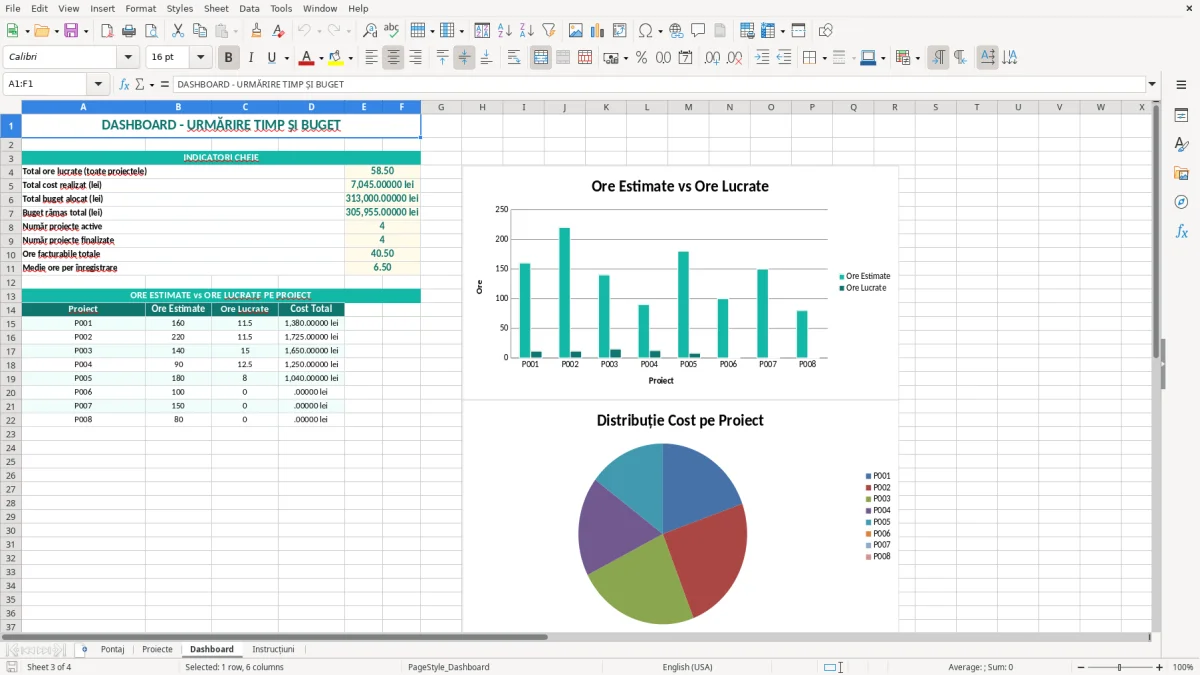Enable AutoFilter funnel icon
Viewport: 1200px width, 675px height.
point(548,31)
